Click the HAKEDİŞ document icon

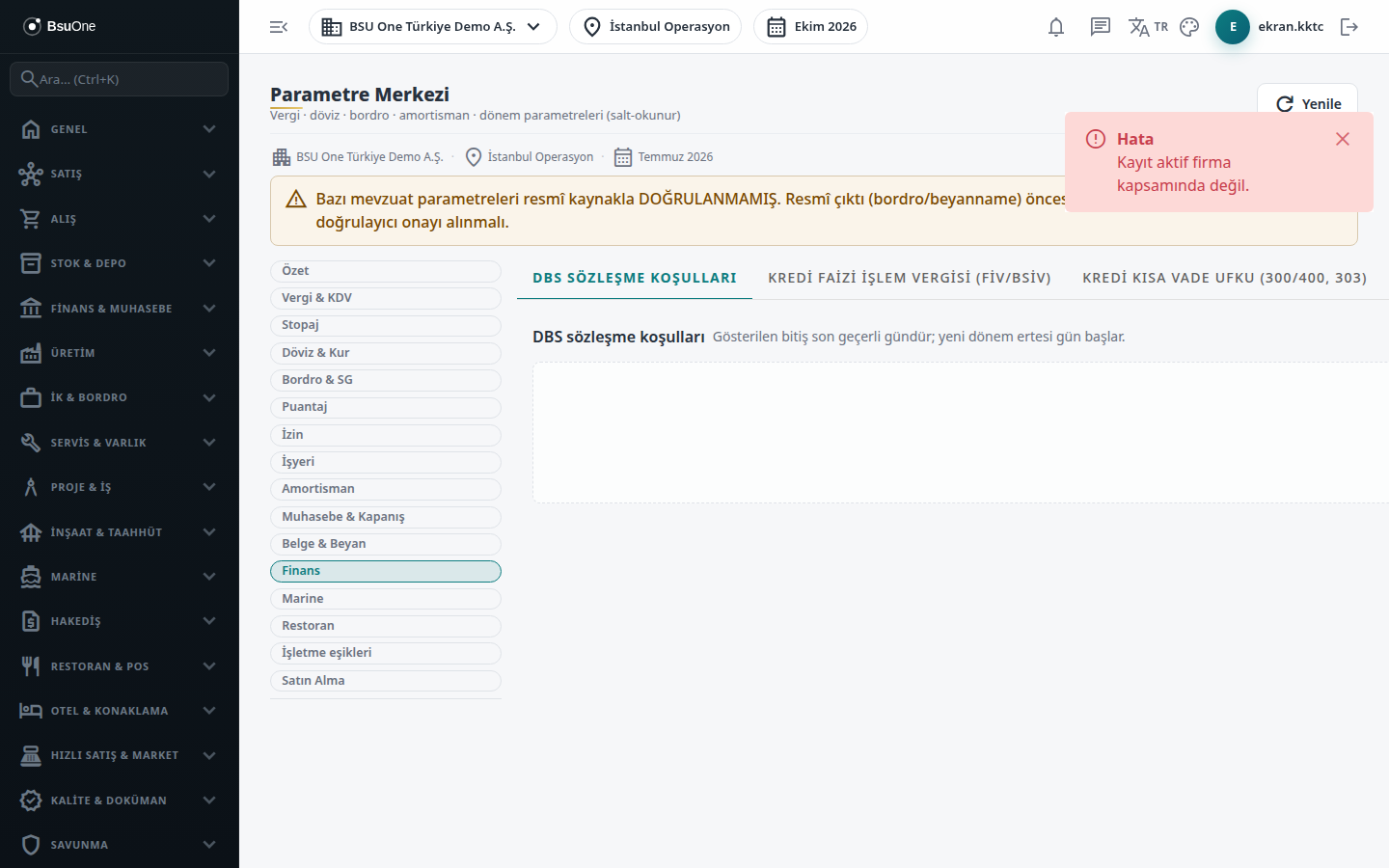click(x=31, y=621)
